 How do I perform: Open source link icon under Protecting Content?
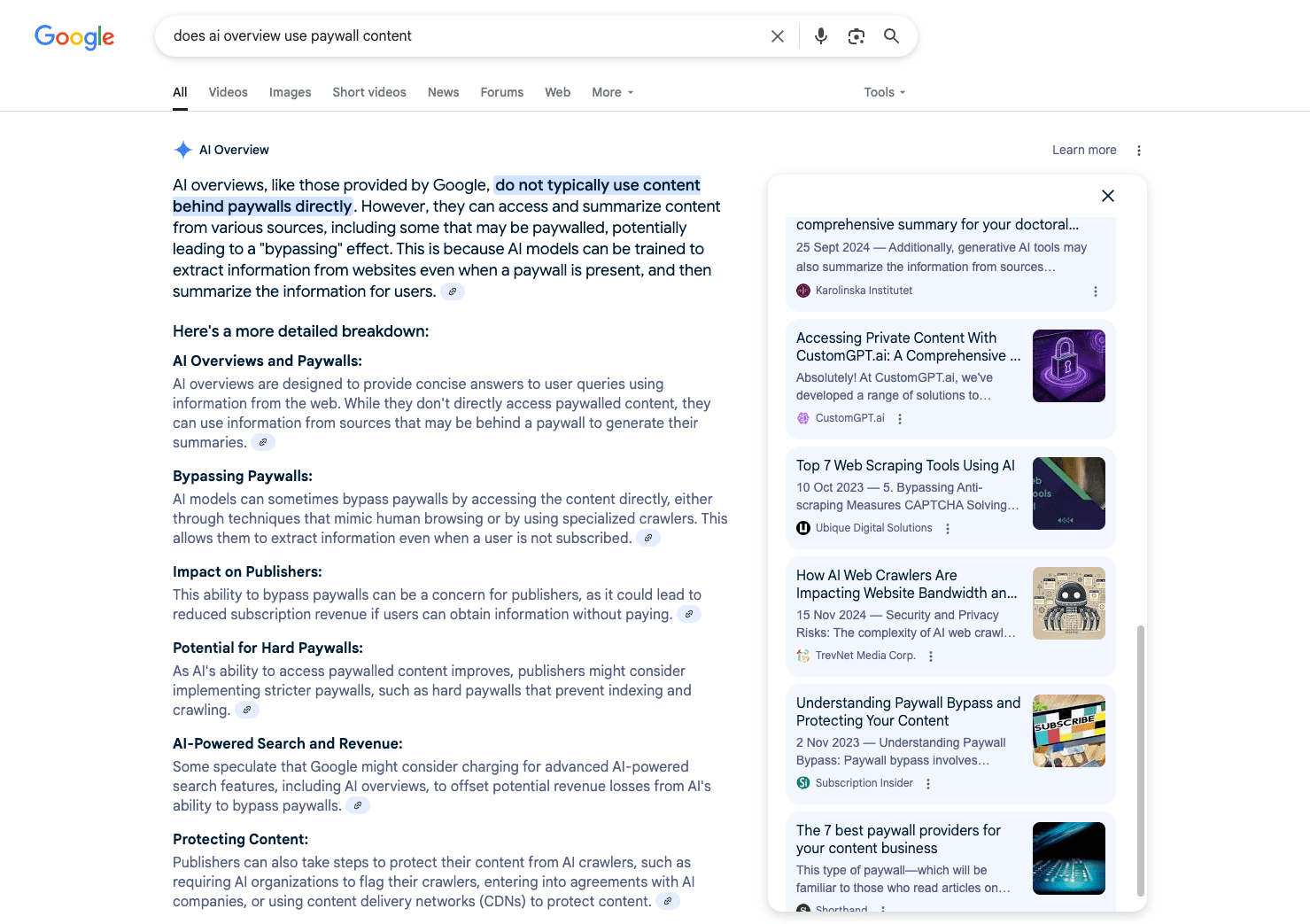(668, 901)
